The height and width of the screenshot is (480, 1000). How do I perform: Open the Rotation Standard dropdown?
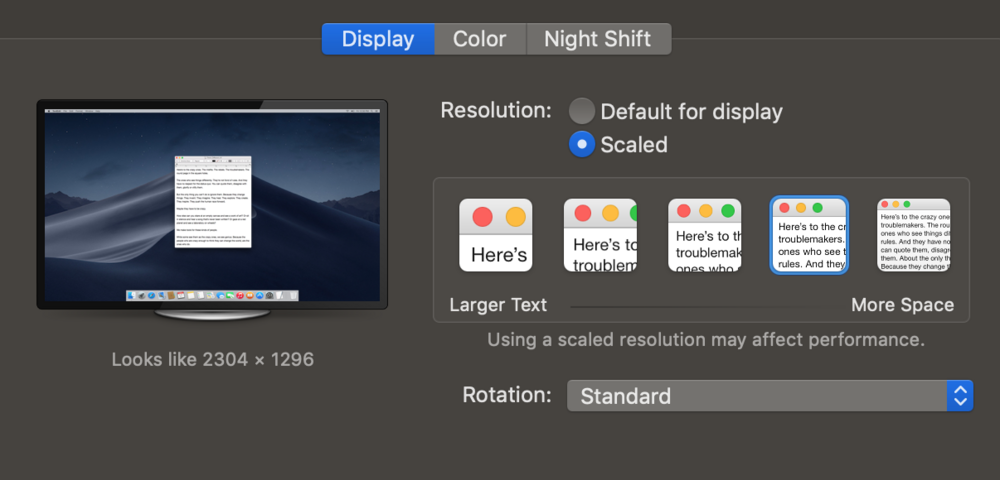coord(757,396)
